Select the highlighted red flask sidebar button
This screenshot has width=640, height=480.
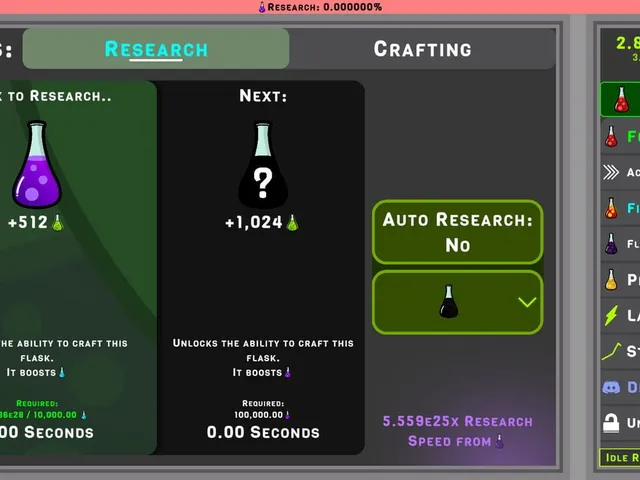click(620, 99)
